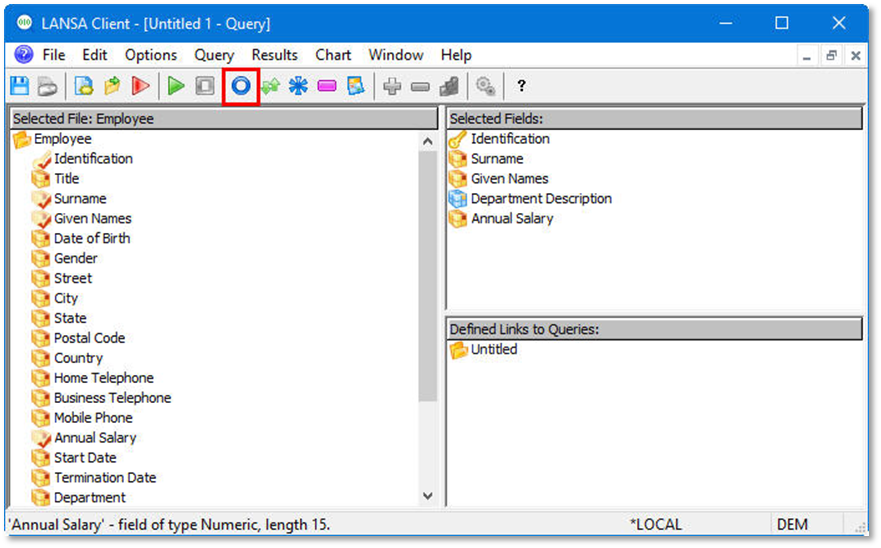Click the red triangle run icon
Image resolution: width=881 pixels, height=548 pixels.
(140, 86)
